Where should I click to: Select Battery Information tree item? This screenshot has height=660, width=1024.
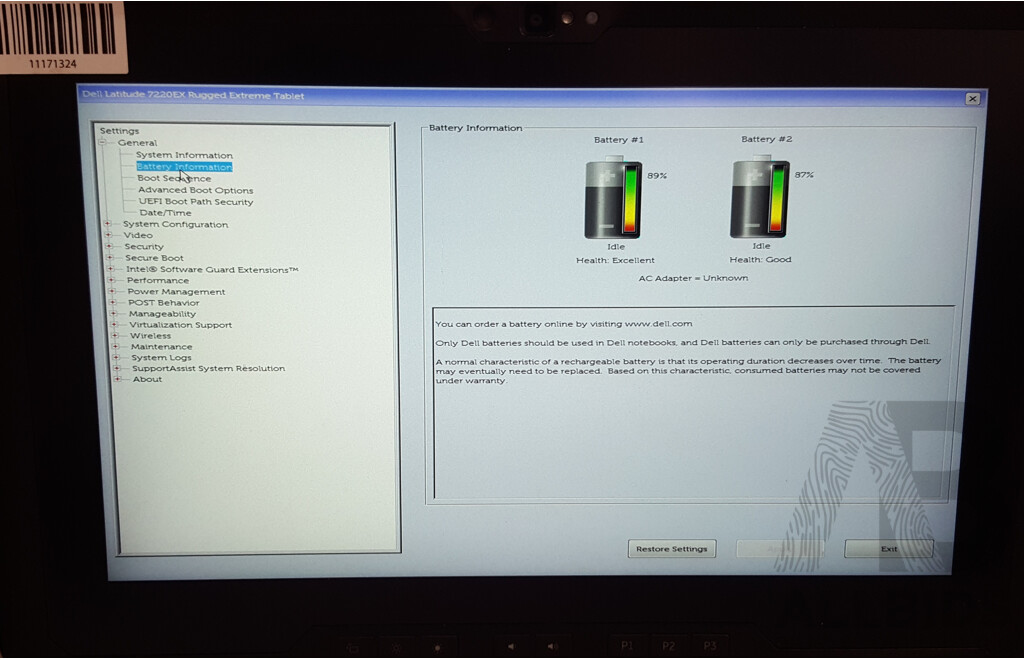(184, 167)
